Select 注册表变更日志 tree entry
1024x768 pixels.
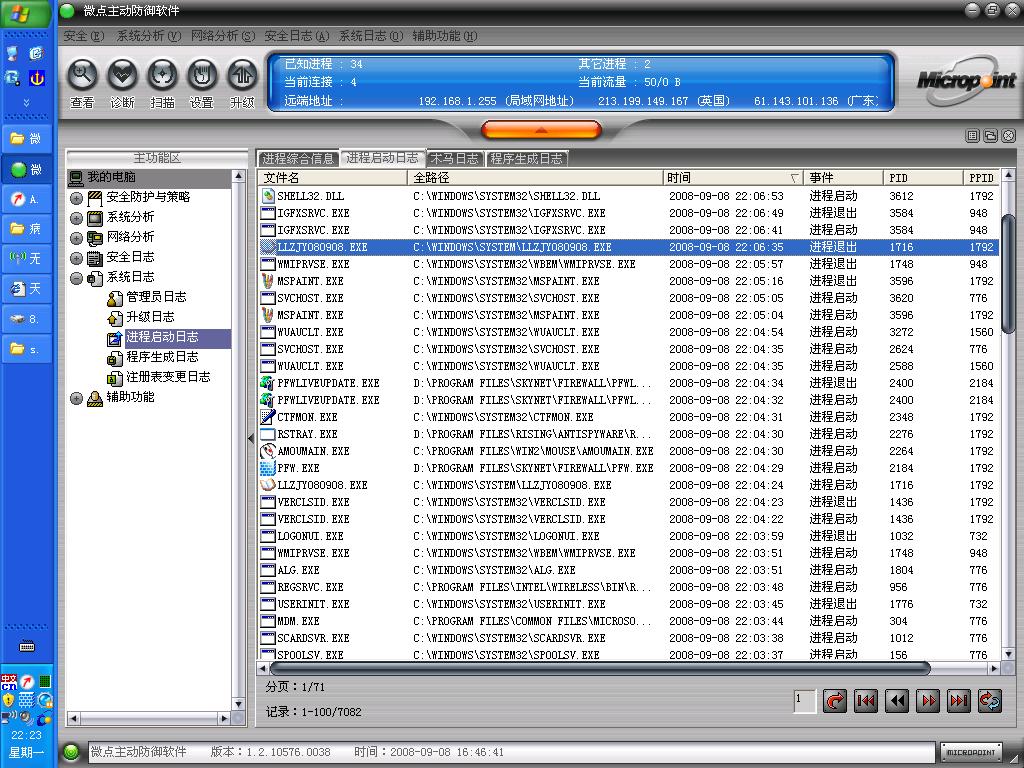tap(168, 377)
